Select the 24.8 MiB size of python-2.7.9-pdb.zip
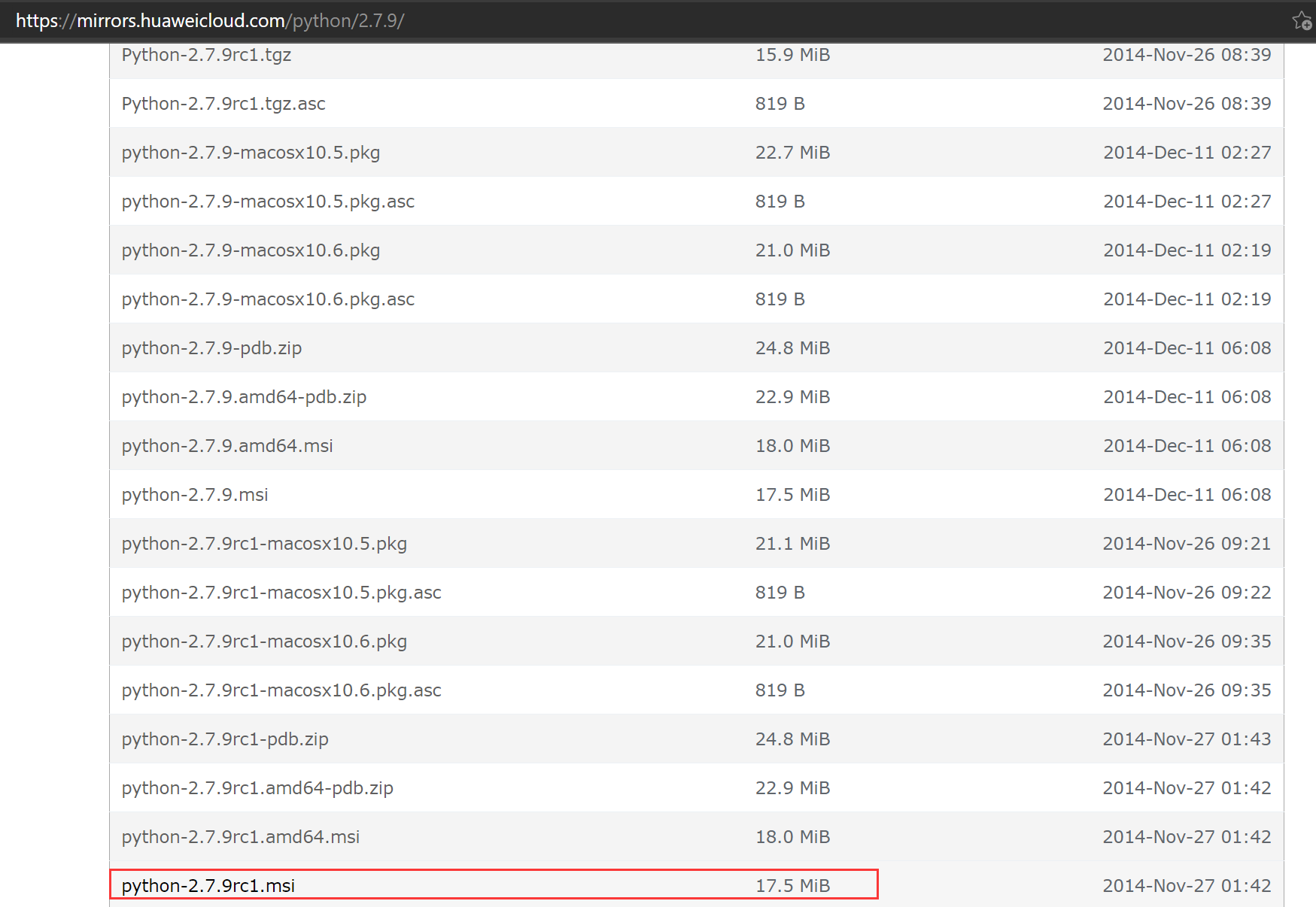Screen dimensions: 1316x907 (x=792, y=348)
